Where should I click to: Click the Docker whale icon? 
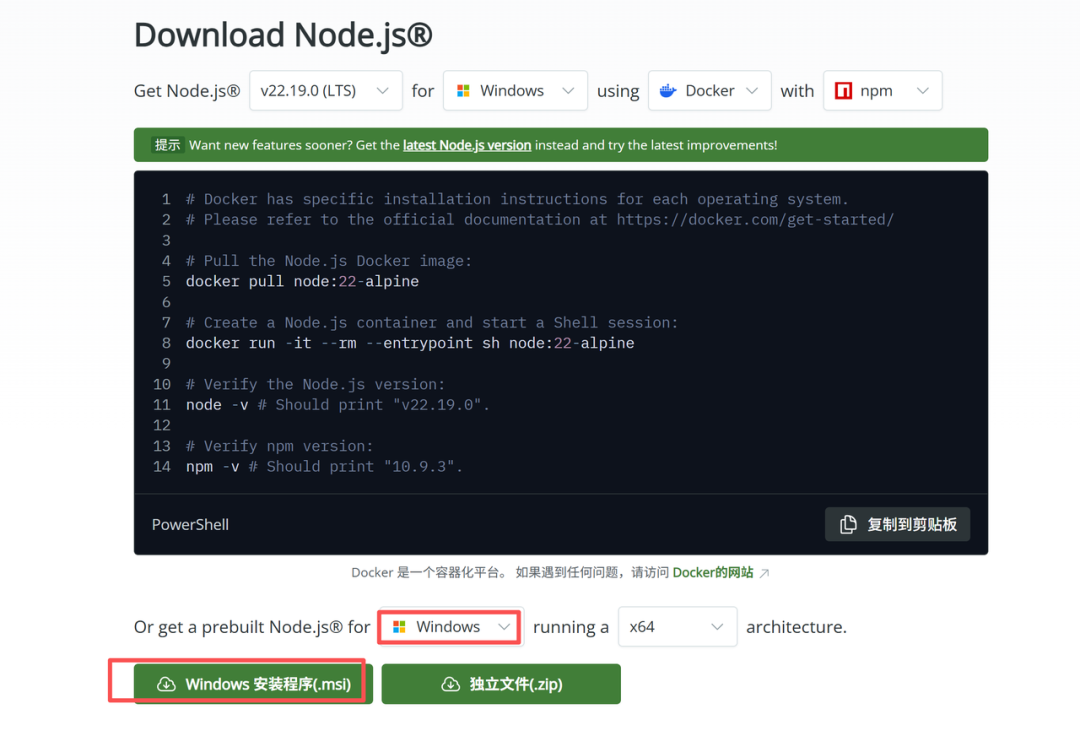tap(668, 90)
